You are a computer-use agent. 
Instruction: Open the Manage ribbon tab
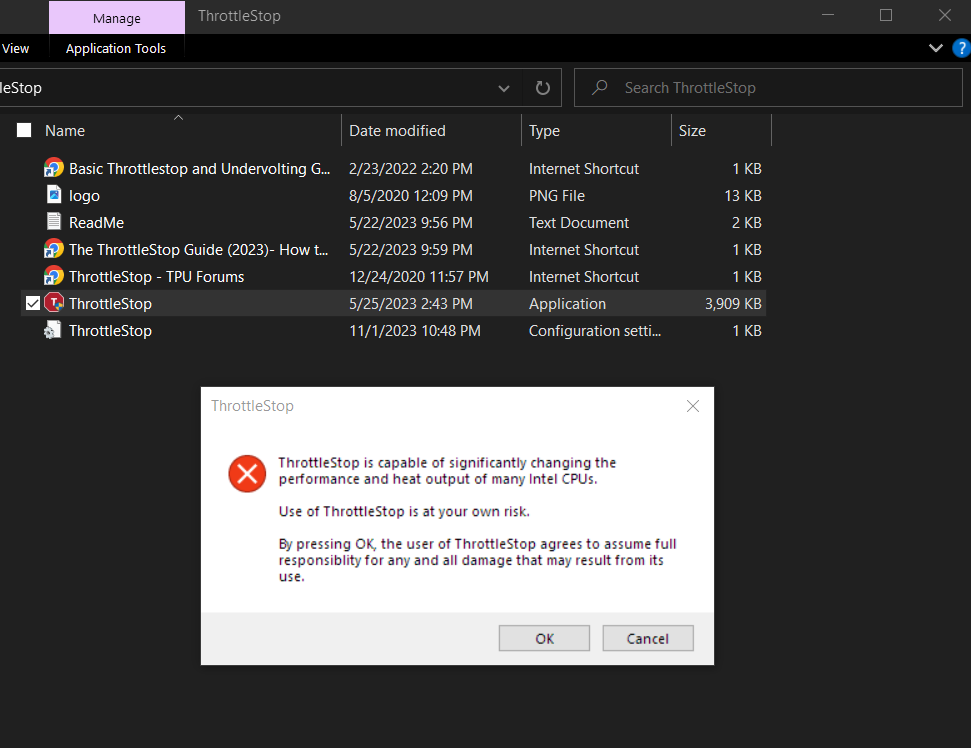[116, 18]
